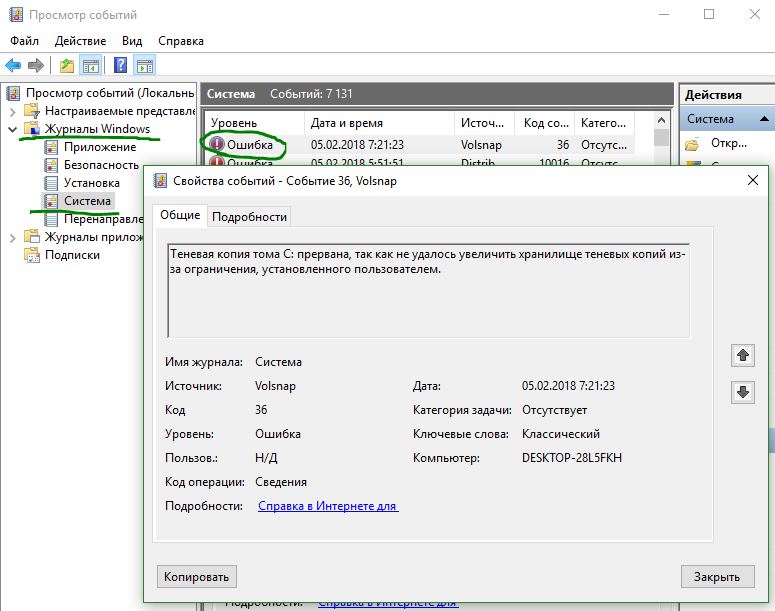Click the next event down arrow button
The width and height of the screenshot is (775, 611).
(x=742, y=393)
